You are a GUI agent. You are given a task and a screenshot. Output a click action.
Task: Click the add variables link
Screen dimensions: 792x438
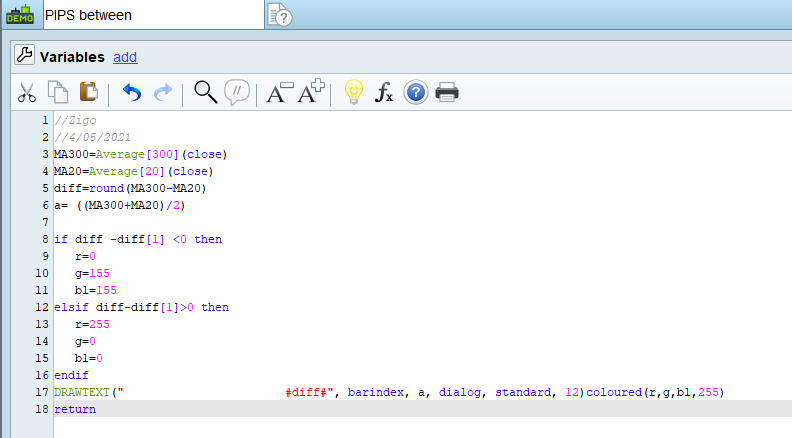coord(125,57)
